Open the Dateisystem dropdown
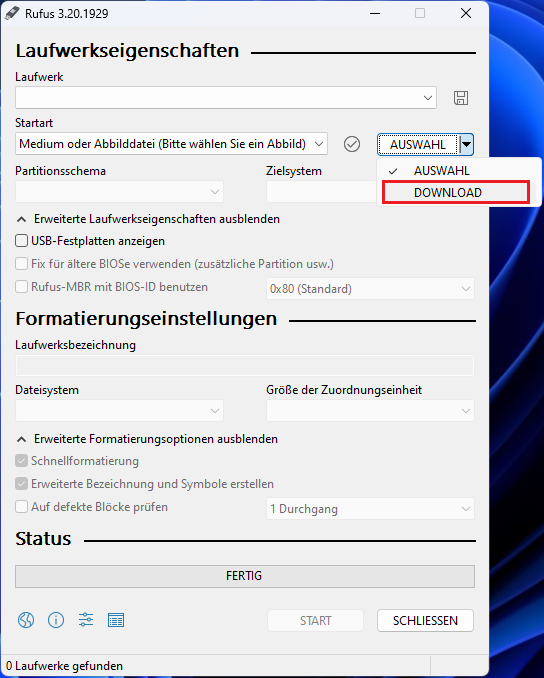Screen dimensions: 544x678 coord(119,410)
